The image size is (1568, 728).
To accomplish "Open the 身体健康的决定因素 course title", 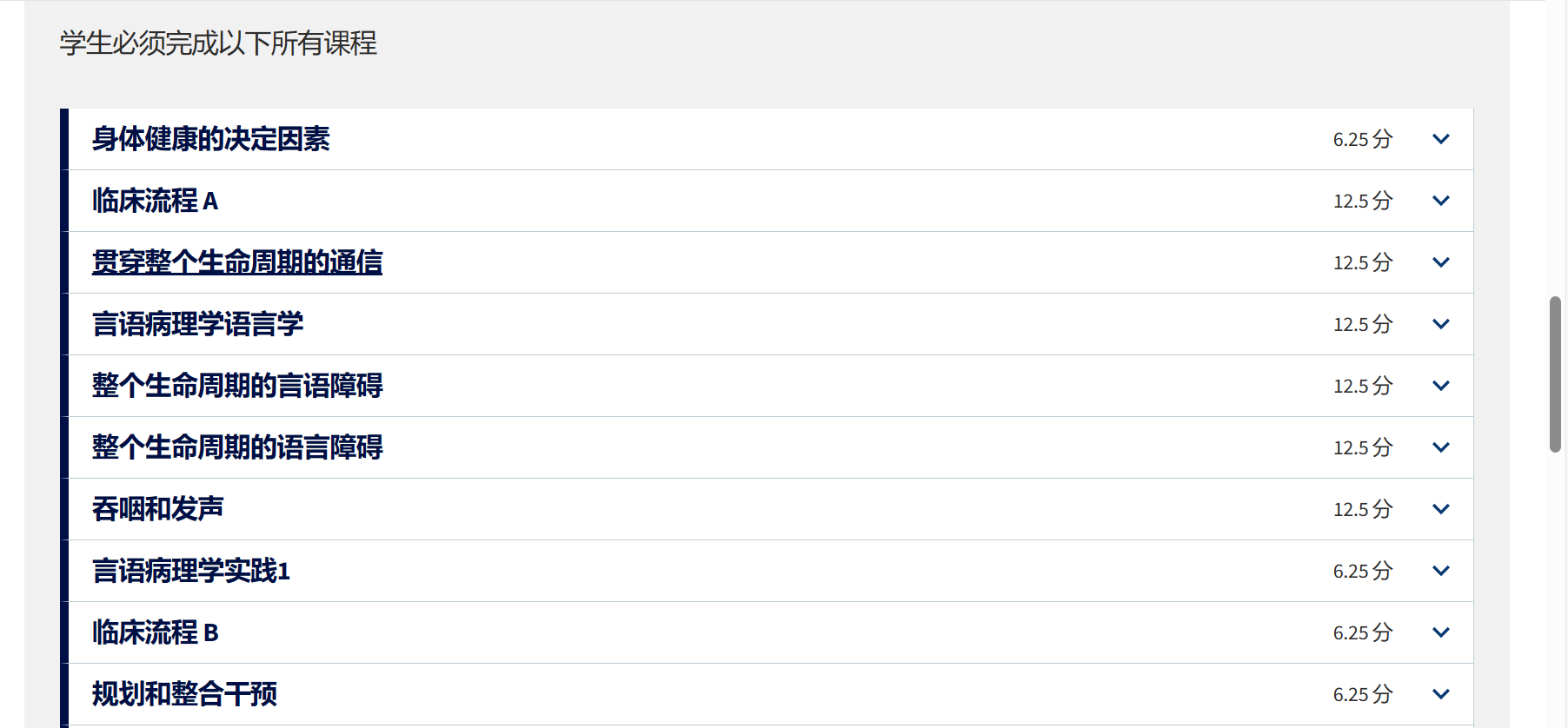I will [x=211, y=139].
